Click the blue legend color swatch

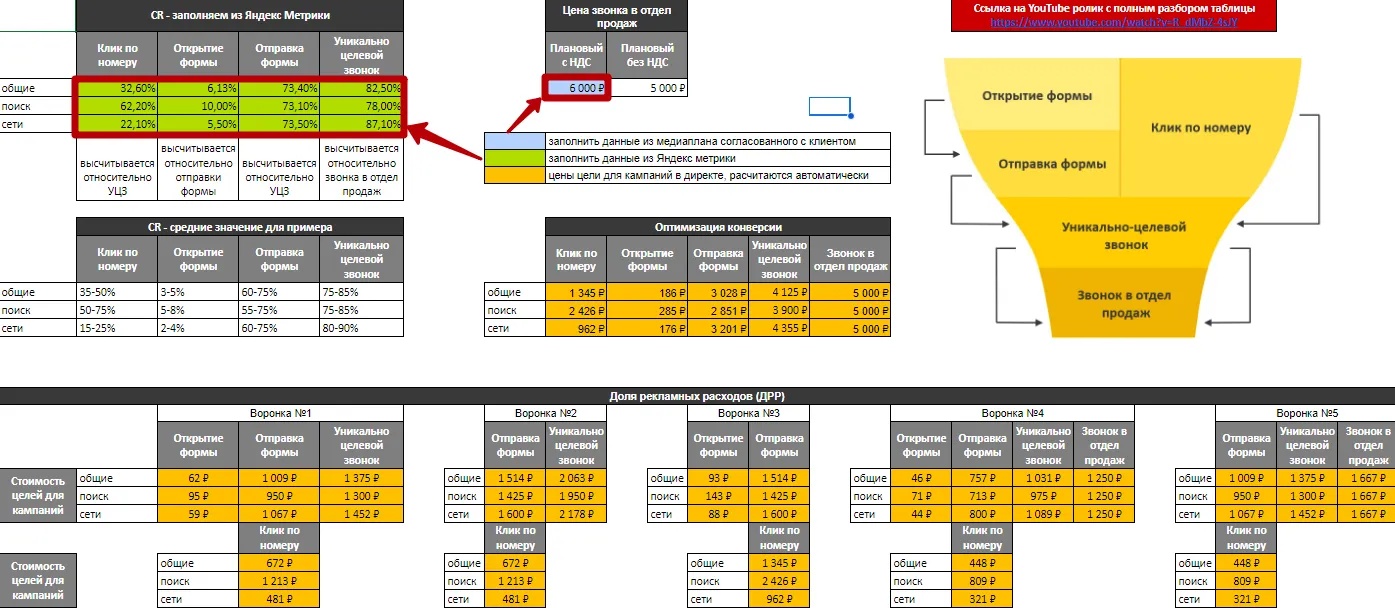coord(514,141)
